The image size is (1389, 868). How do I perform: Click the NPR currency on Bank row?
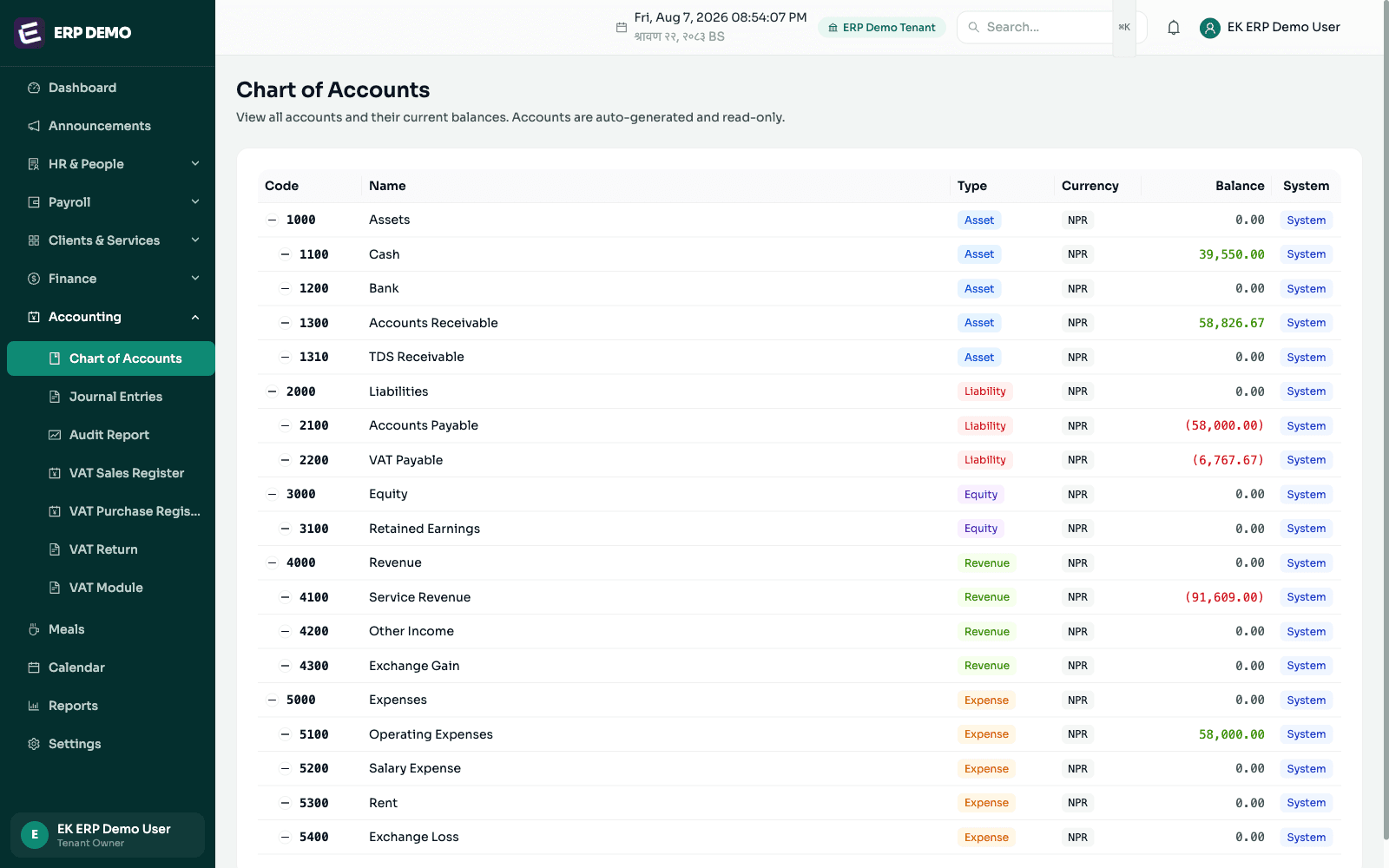pos(1077,289)
